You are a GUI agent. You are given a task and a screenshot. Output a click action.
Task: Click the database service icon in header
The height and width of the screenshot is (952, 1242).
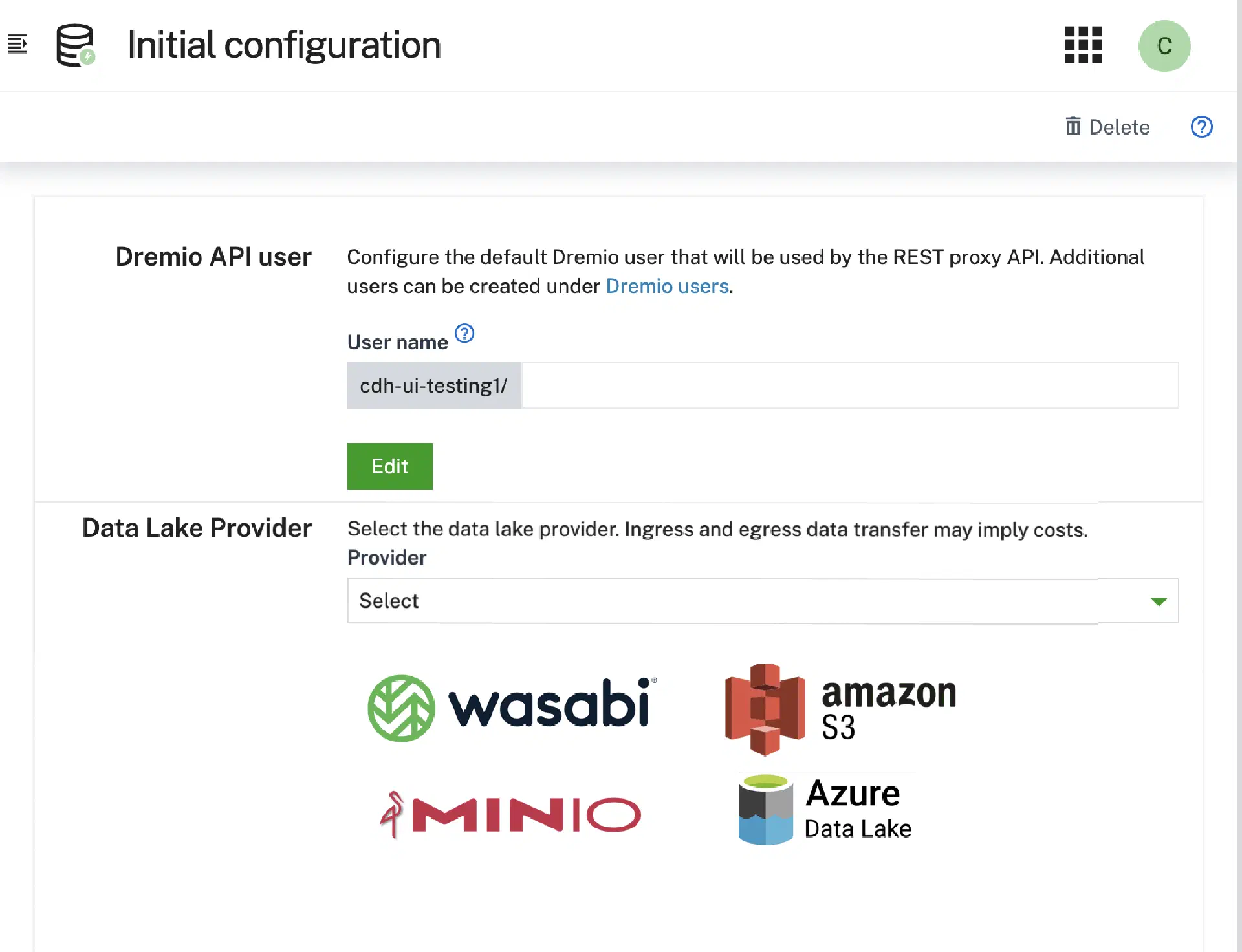coord(75,45)
